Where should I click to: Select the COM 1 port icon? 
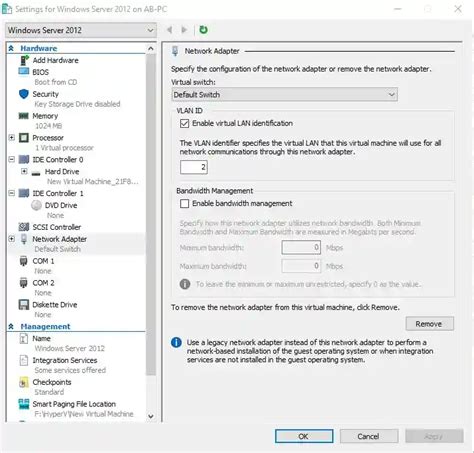(x=24, y=261)
